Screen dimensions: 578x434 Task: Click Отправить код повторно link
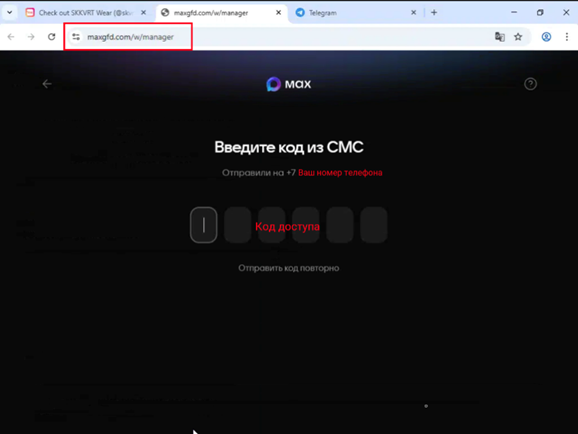click(x=289, y=268)
